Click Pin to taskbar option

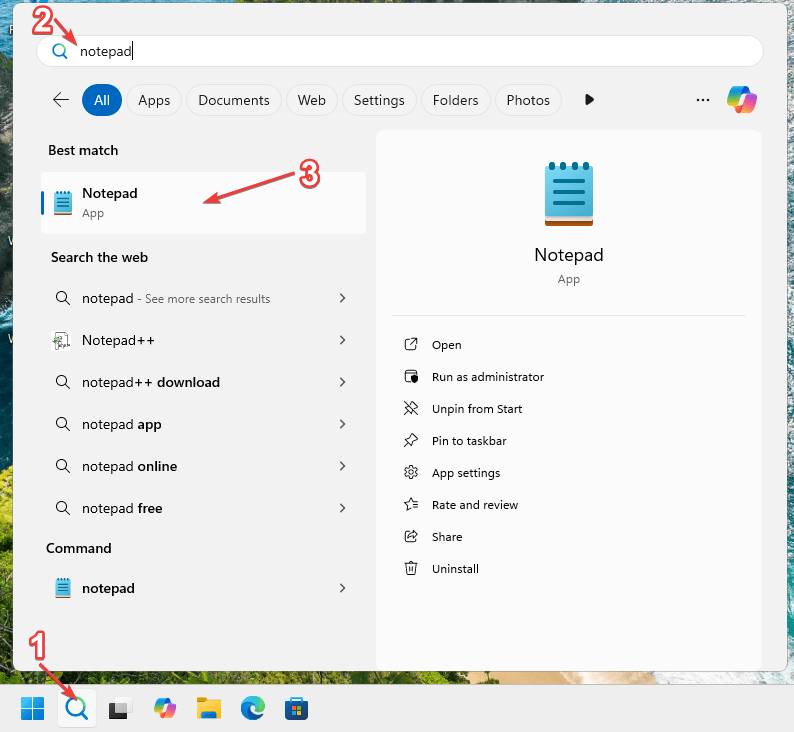(x=468, y=441)
